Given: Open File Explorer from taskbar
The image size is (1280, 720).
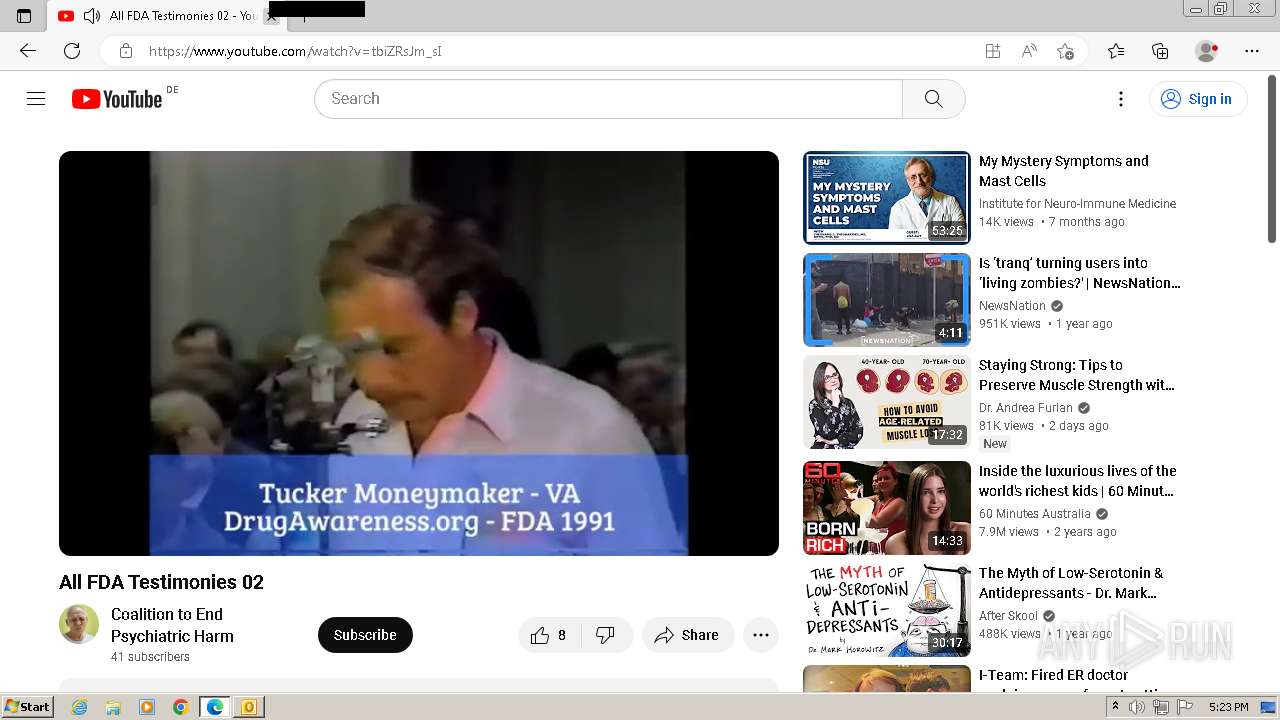Looking at the screenshot, I should point(113,707).
